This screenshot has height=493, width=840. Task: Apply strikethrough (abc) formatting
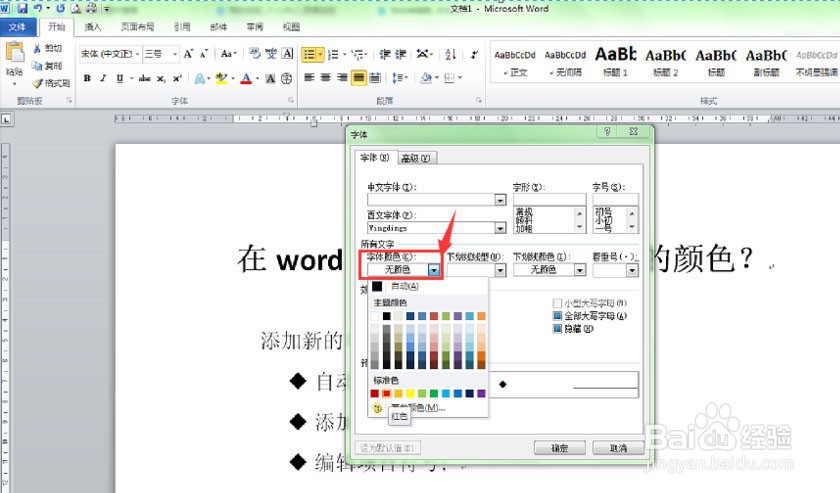[x=144, y=78]
